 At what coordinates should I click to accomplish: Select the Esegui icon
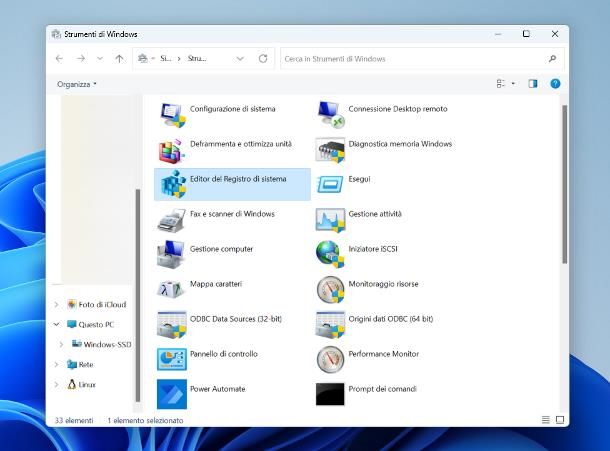tap(330, 184)
